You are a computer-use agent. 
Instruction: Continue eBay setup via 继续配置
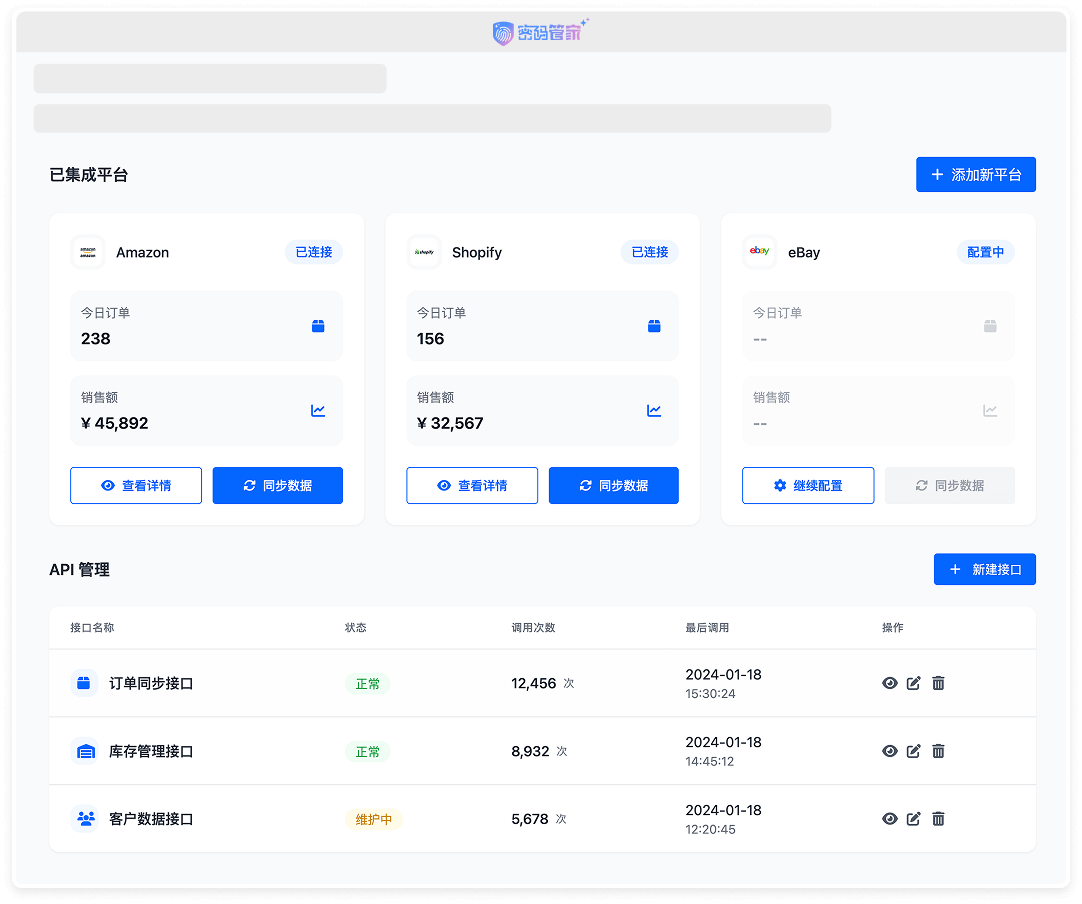[807, 486]
